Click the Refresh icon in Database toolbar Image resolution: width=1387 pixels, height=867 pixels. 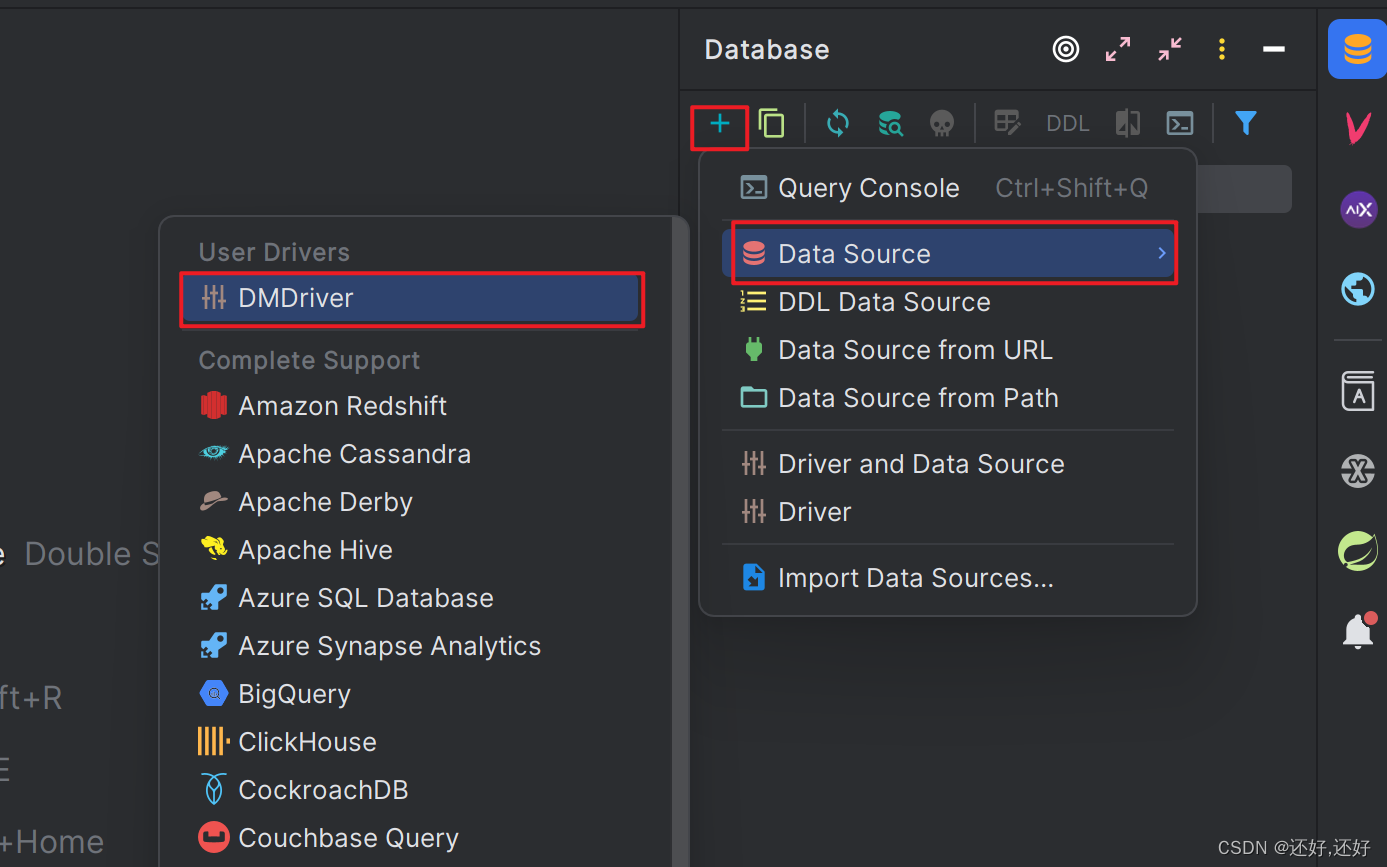[838, 124]
